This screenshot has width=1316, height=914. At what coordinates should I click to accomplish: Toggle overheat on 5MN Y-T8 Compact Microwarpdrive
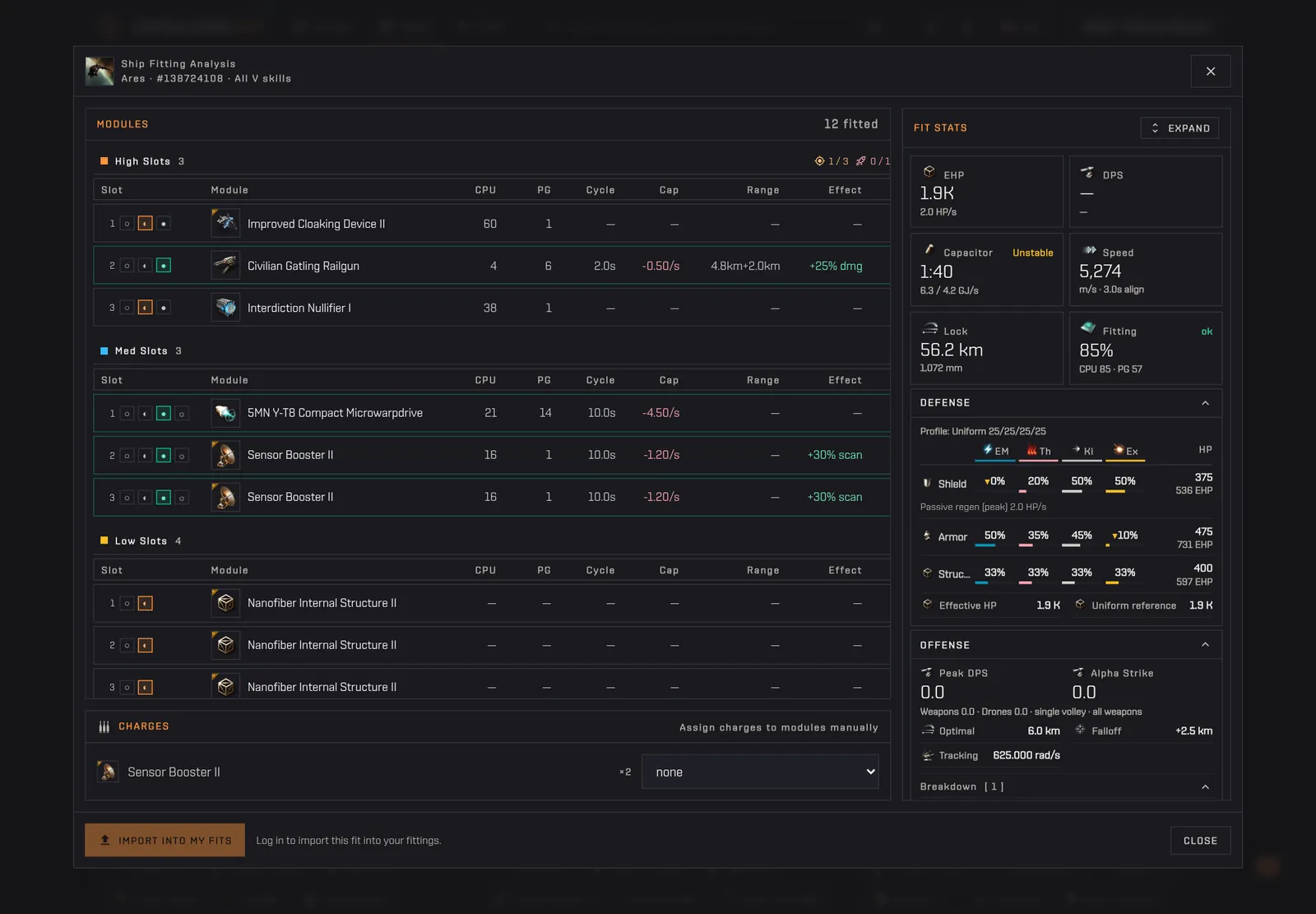click(x=182, y=413)
